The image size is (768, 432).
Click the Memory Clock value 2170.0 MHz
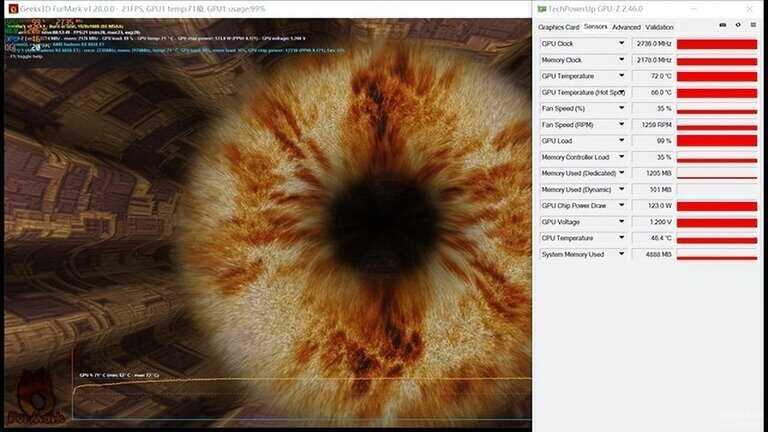pos(653,60)
